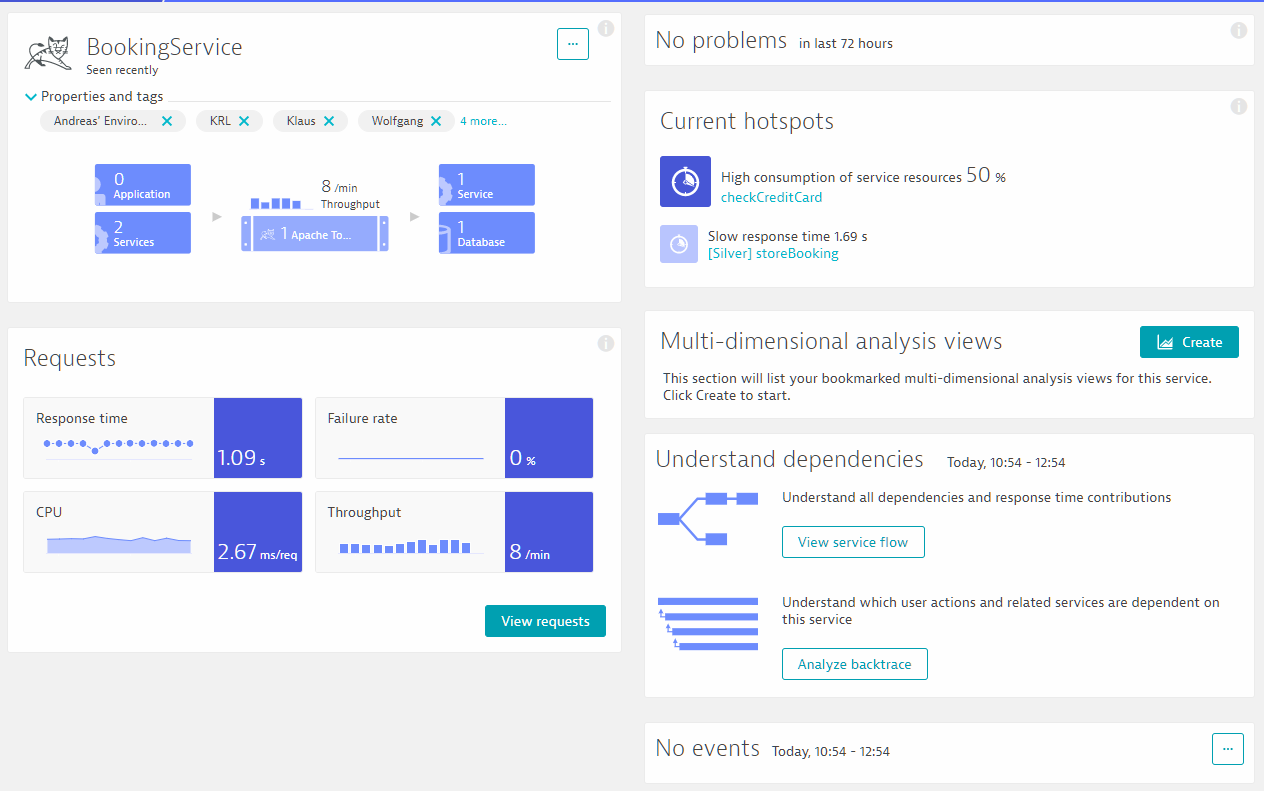Viewport: 1264px width, 791px height.
Task: Click the Seen recently status text
Action: pyautogui.click(x=122, y=70)
